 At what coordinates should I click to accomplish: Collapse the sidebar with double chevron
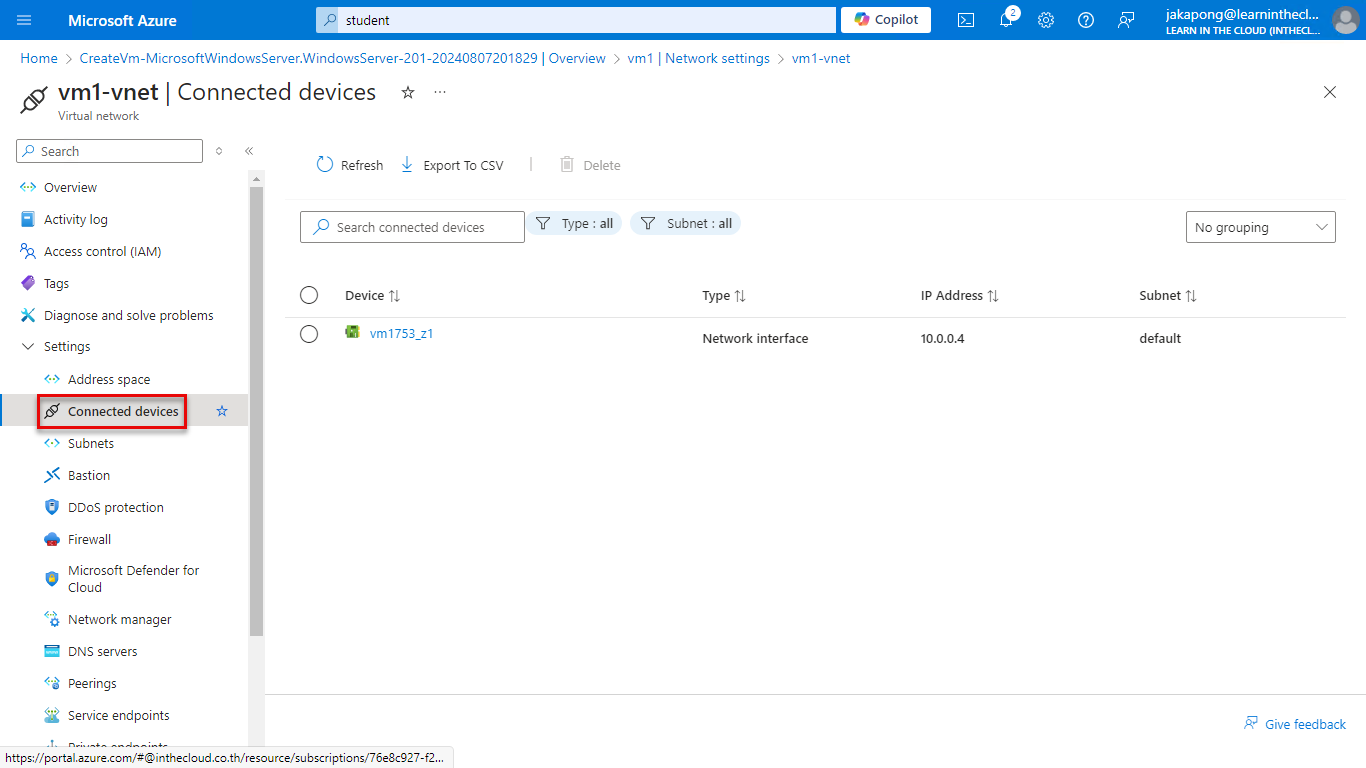pyautogui.click(x=249, y=151)
